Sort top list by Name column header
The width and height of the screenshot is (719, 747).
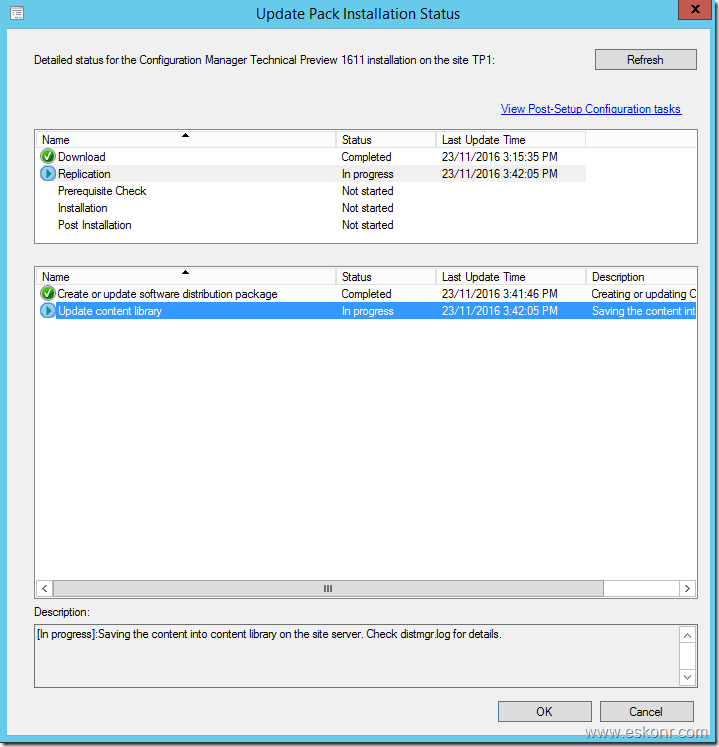click(x=186, y=140)
